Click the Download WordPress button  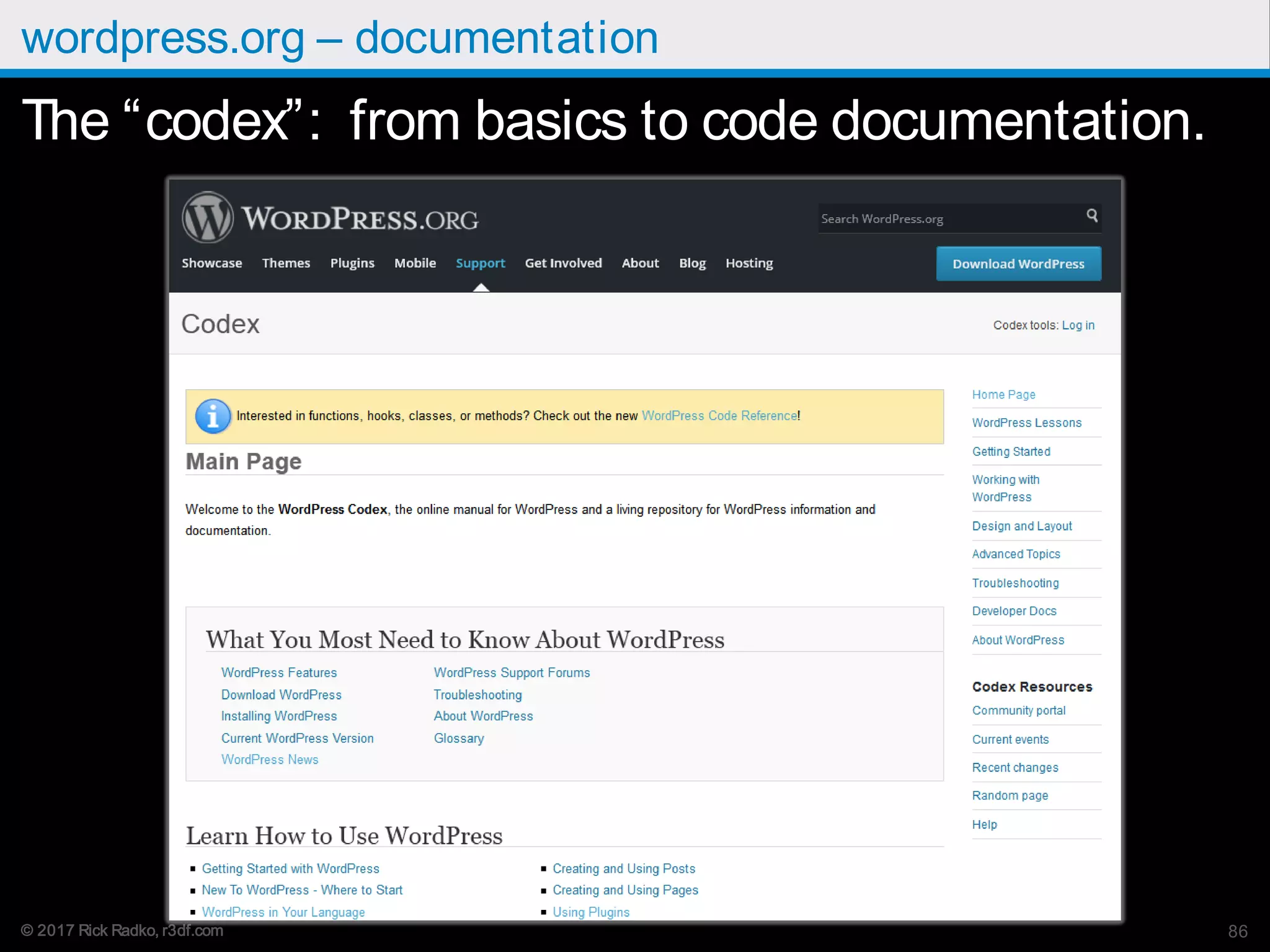[x=1019, y=263]
